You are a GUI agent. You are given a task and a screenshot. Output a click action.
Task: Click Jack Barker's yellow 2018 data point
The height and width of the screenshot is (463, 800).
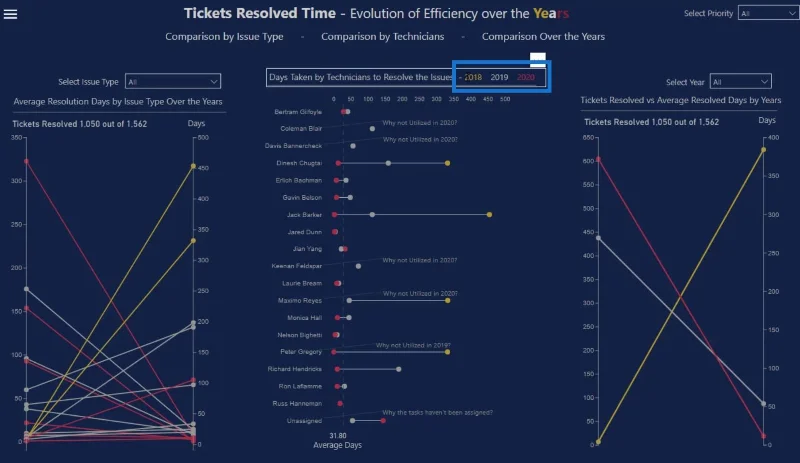click(x=489, y=215)
